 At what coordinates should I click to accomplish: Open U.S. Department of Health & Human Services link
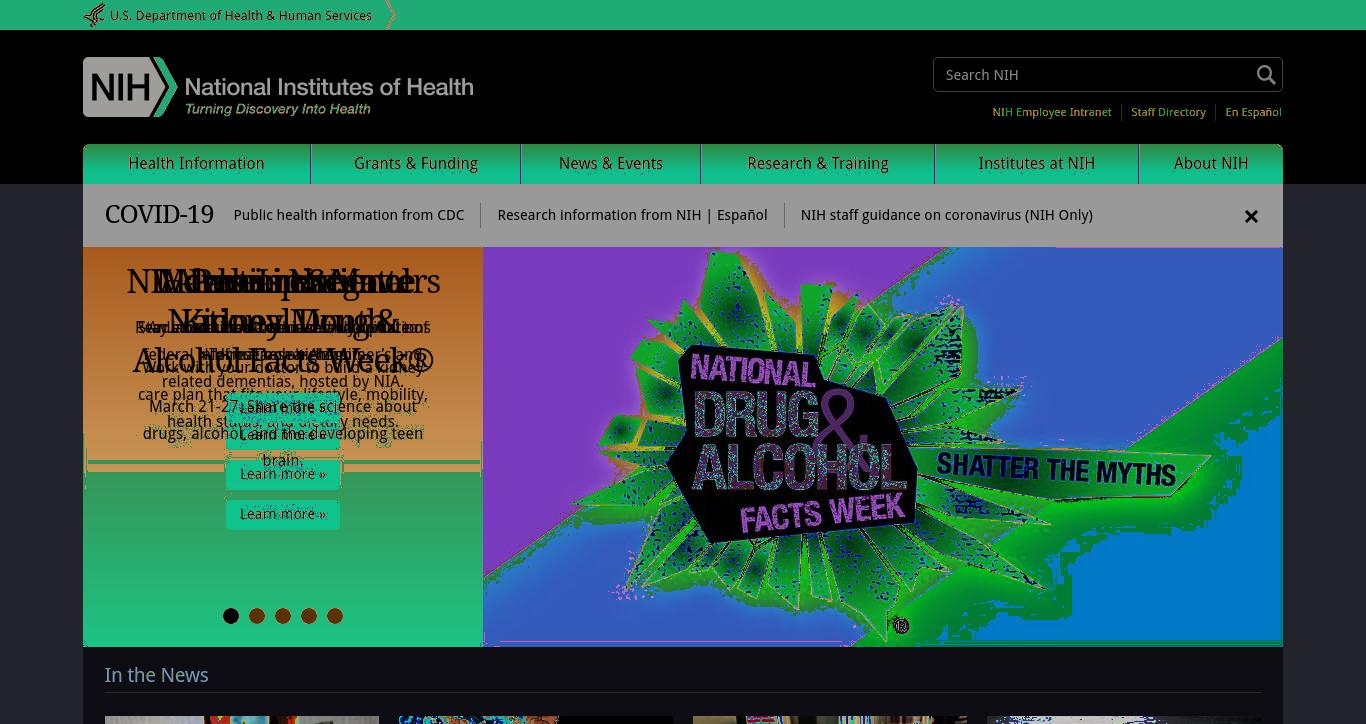pos(241,15)
